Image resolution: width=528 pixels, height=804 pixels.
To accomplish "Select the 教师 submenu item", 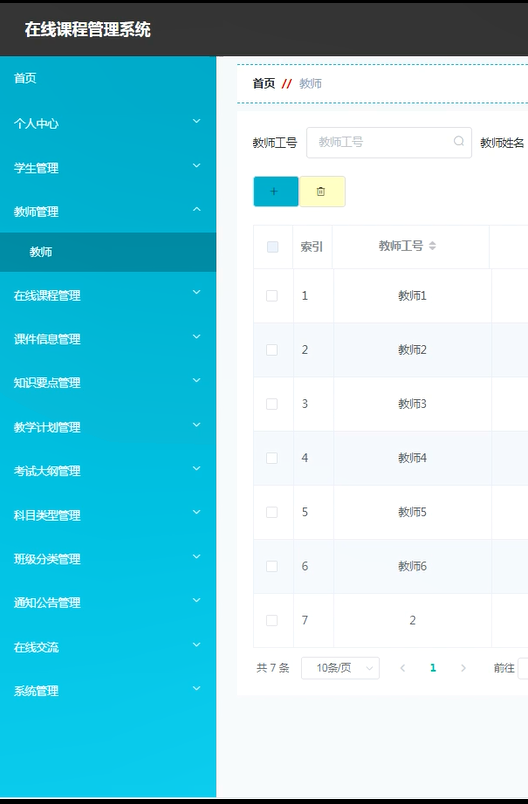I will [108, 252].
